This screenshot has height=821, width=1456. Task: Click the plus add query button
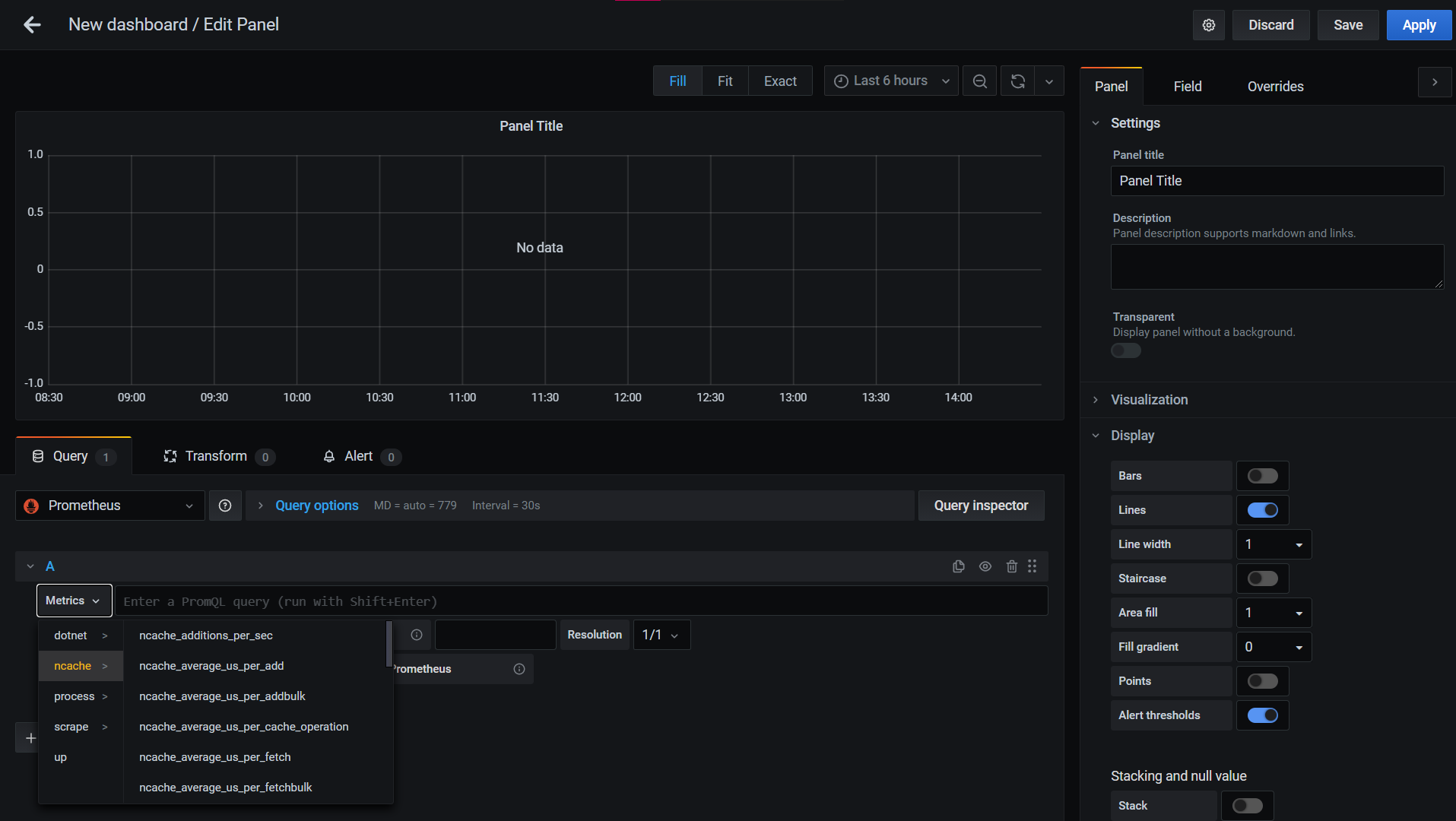point(30,738)
